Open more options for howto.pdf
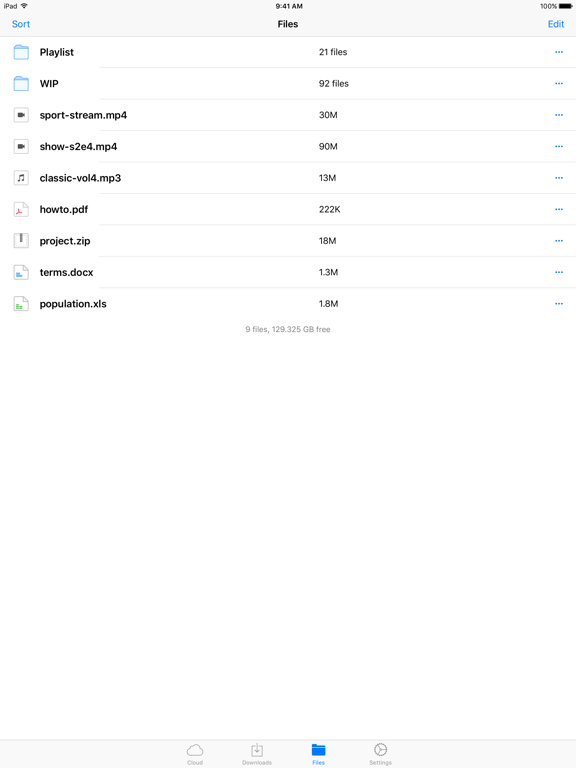The image size is (576, 768). point(559,210)
